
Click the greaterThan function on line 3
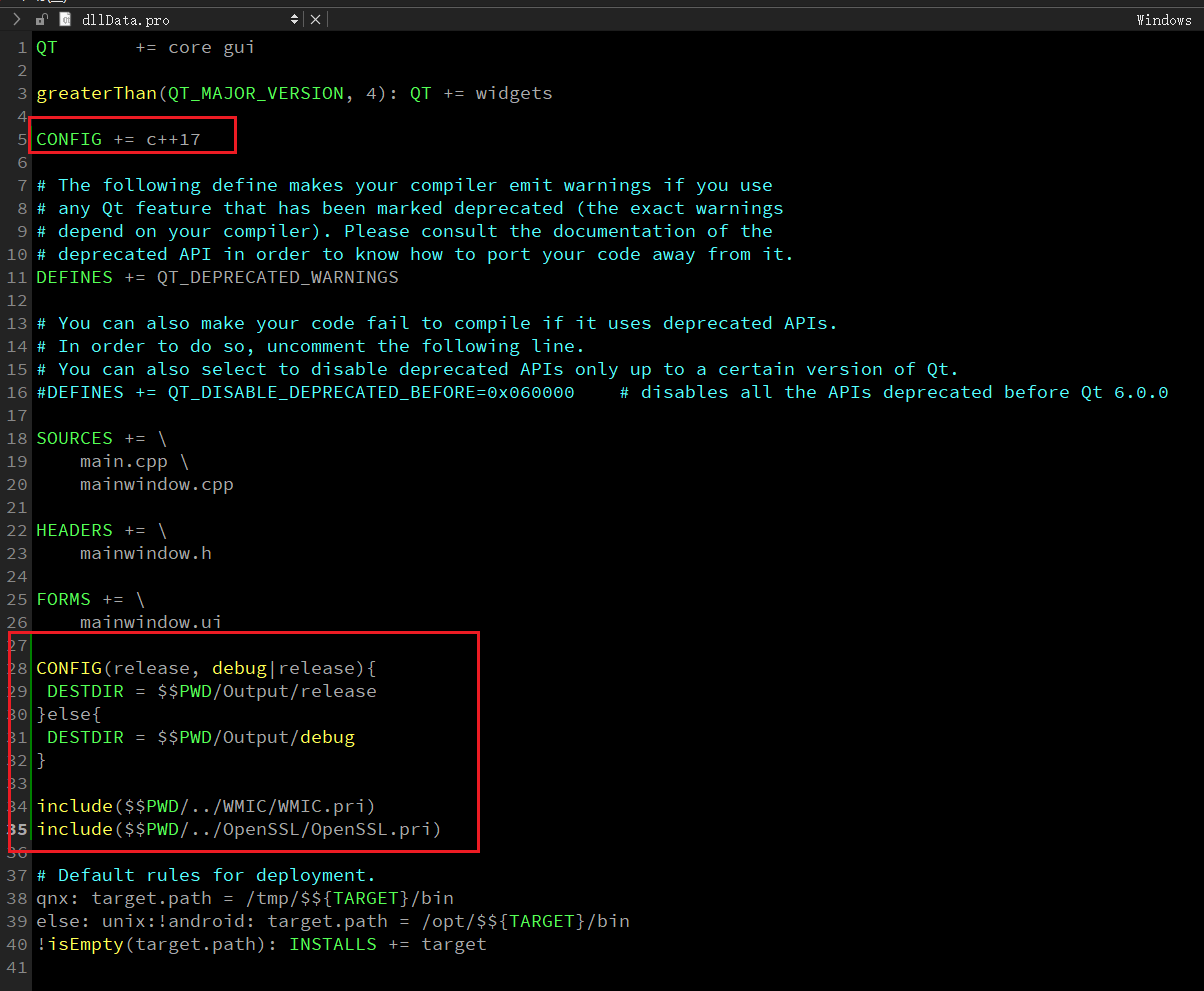[x=96, y=93]
